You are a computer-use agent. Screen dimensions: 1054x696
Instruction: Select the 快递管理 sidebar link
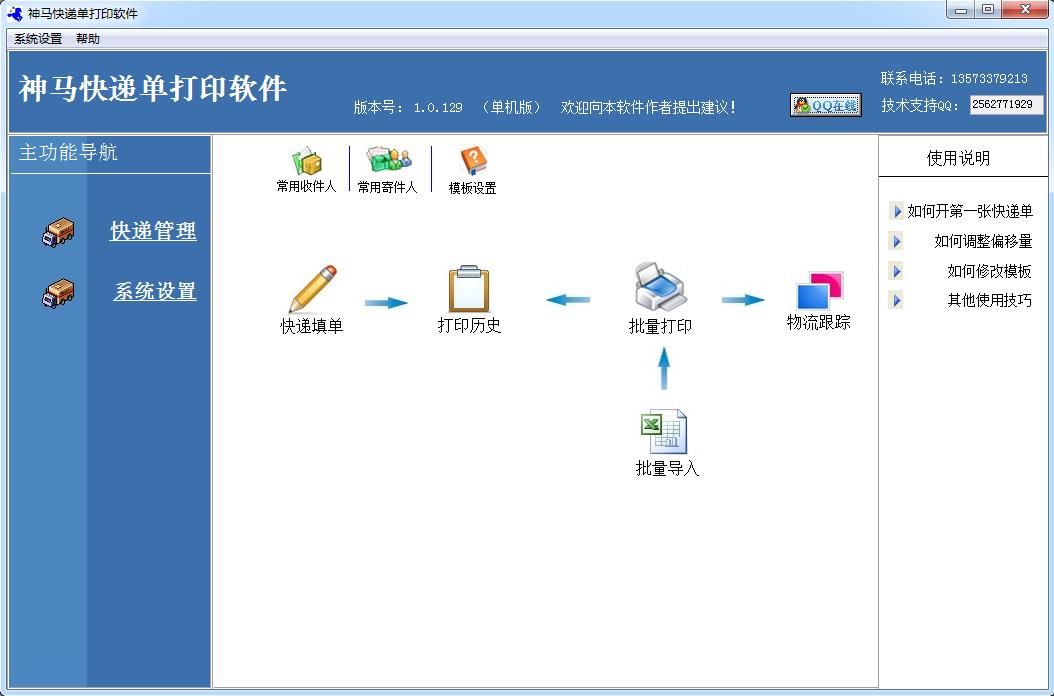tap(153, 231)
